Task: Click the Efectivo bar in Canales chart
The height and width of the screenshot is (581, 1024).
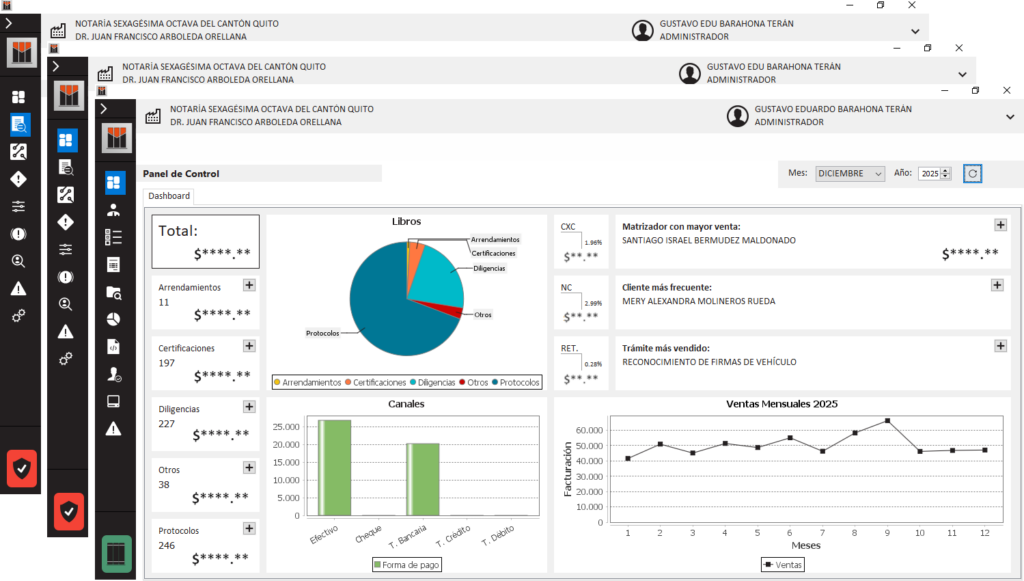Action: [x=334, y=467]
